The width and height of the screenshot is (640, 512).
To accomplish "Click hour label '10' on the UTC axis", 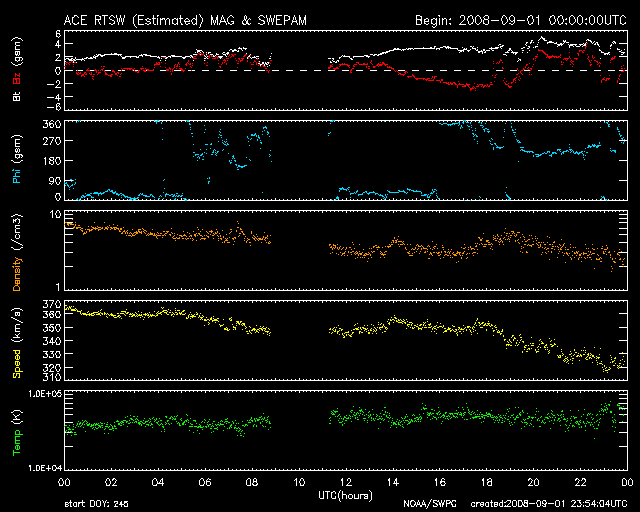I will click(299, 482).
